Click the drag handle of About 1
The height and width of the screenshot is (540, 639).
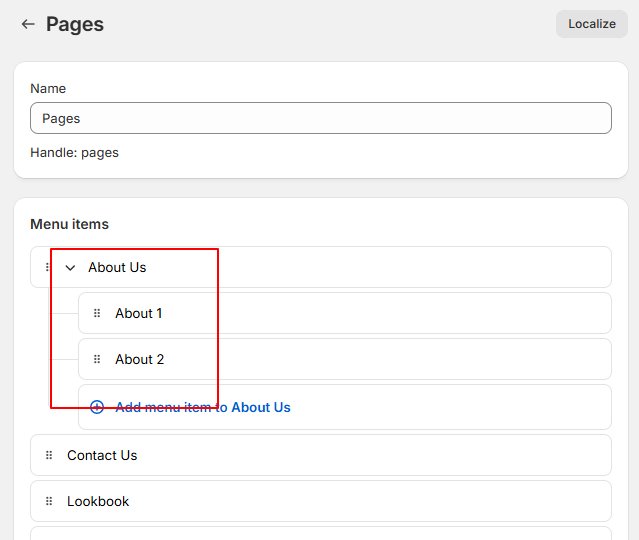click(97, 313)
